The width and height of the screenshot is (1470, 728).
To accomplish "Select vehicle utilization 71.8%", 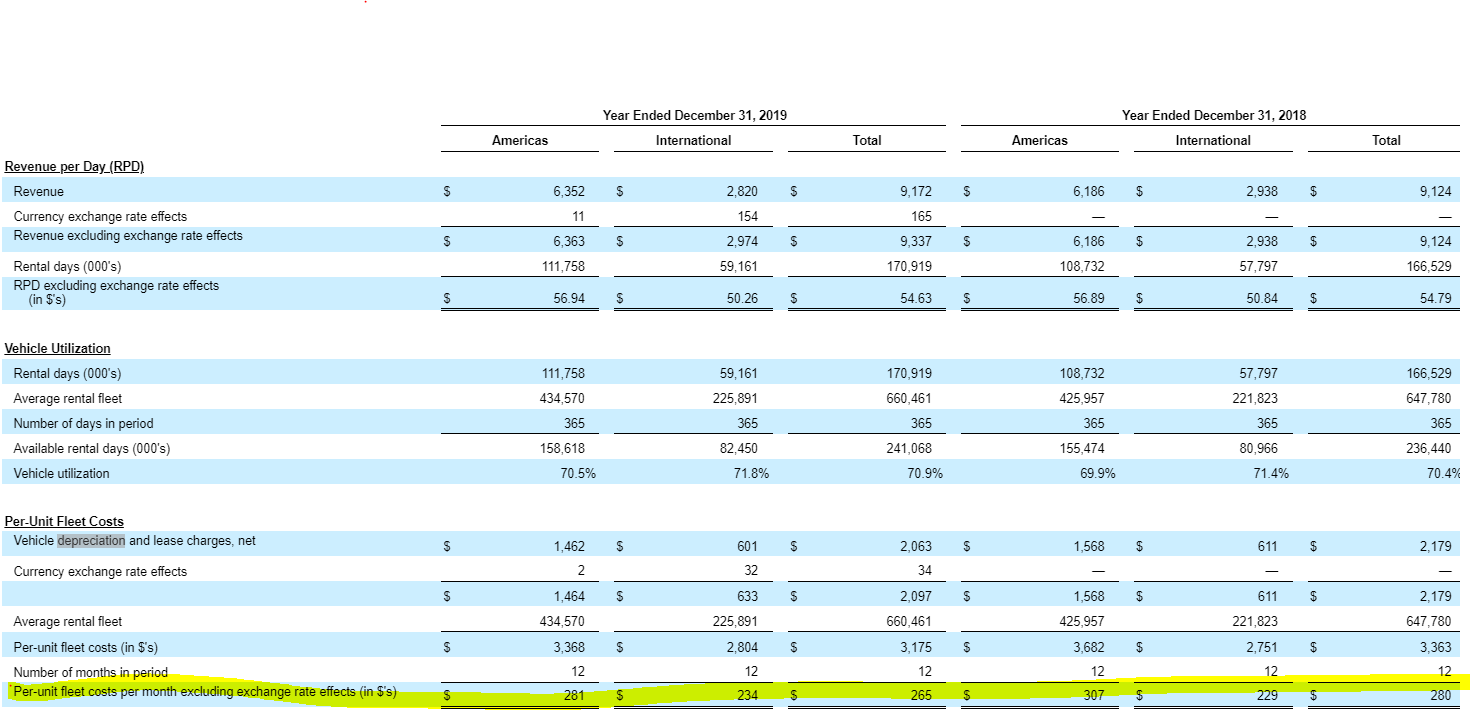I will click(751, 473).
